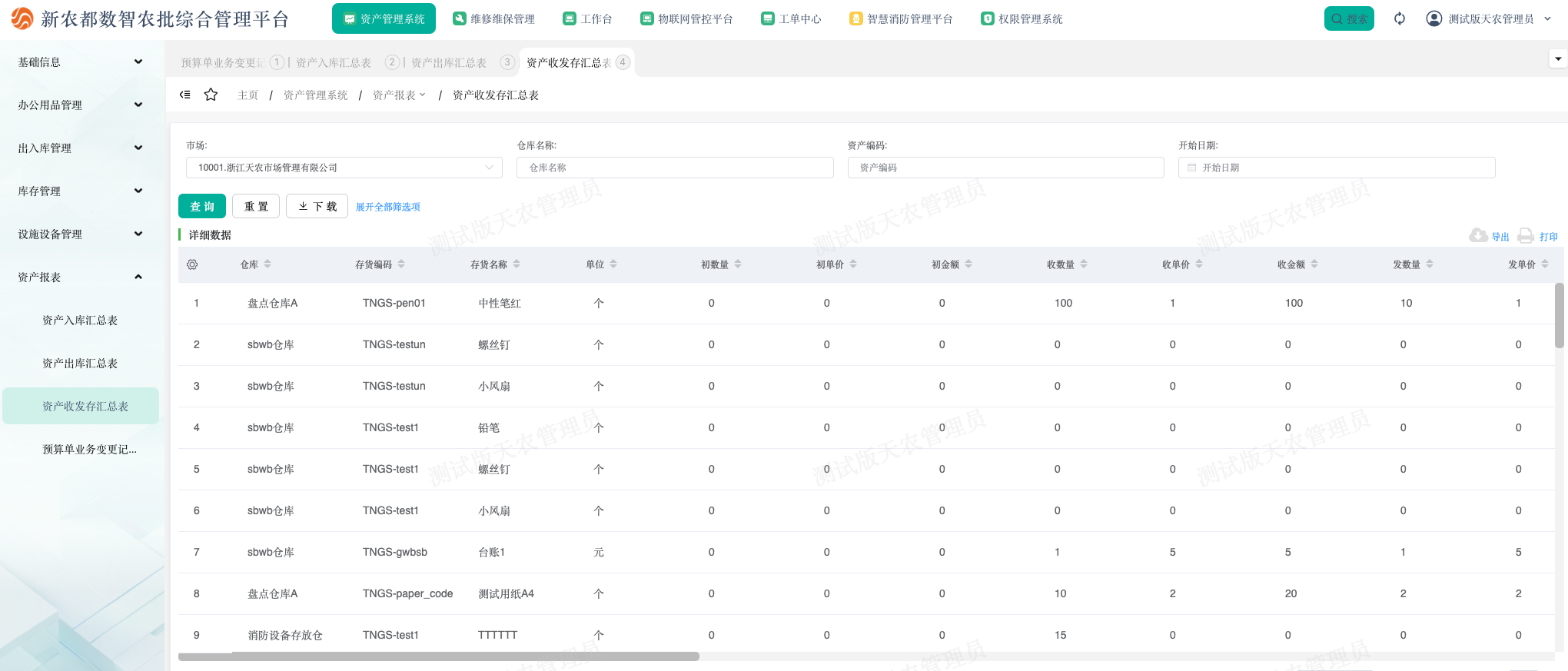Expand the 库存管理 sidebar menu
The height and width of the screenshot is (671, 1568).
(x=81, y=191)
